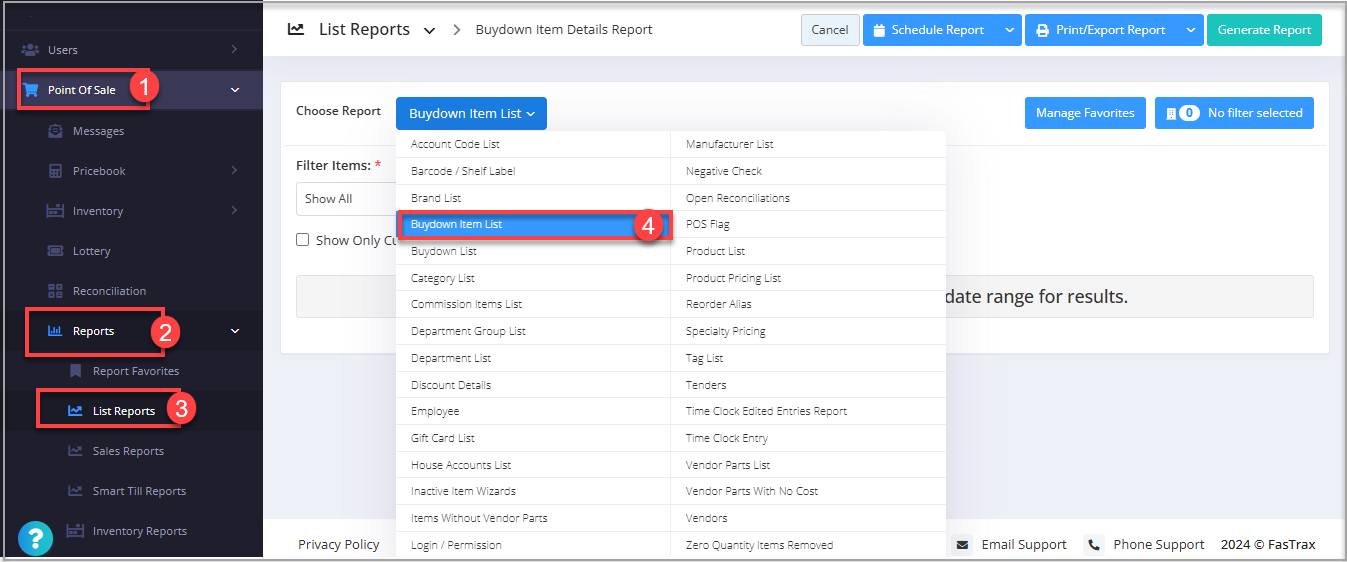Click the blue help question mark icon
This screenshot has width=1347, height=562.
point(35,539)
